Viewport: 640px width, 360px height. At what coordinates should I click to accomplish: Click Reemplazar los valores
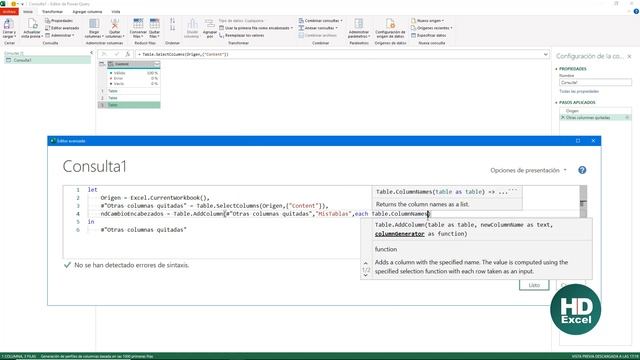click(242, 36)
